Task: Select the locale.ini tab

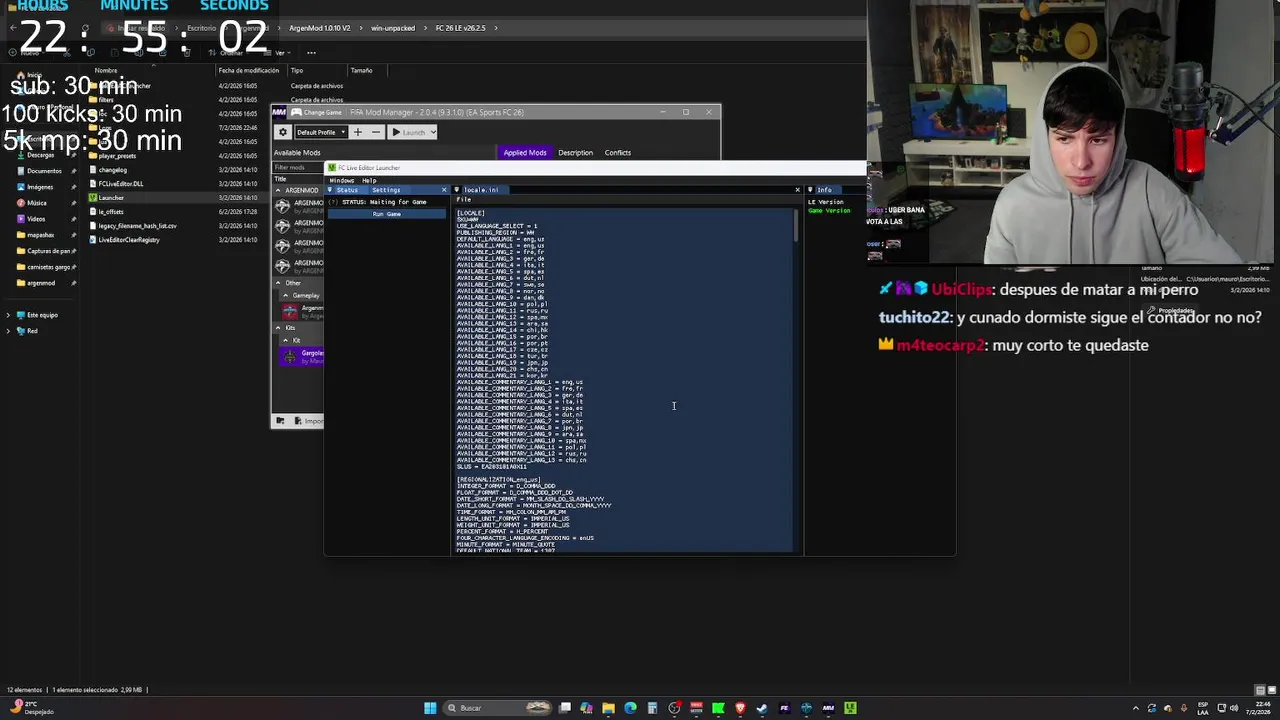Action: tap(480, 190)
